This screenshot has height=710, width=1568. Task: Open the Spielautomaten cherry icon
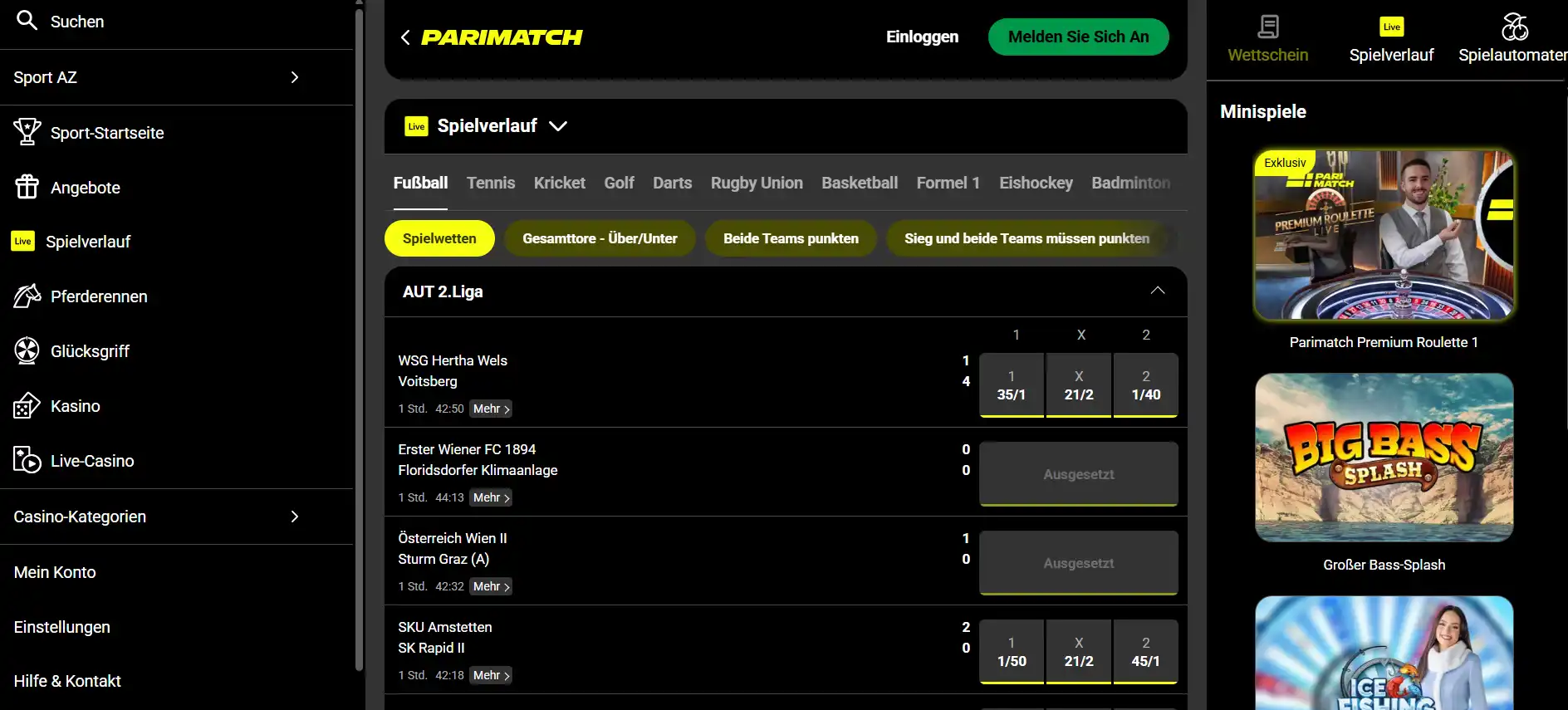pyautogui.click(x=1514, y=27)
